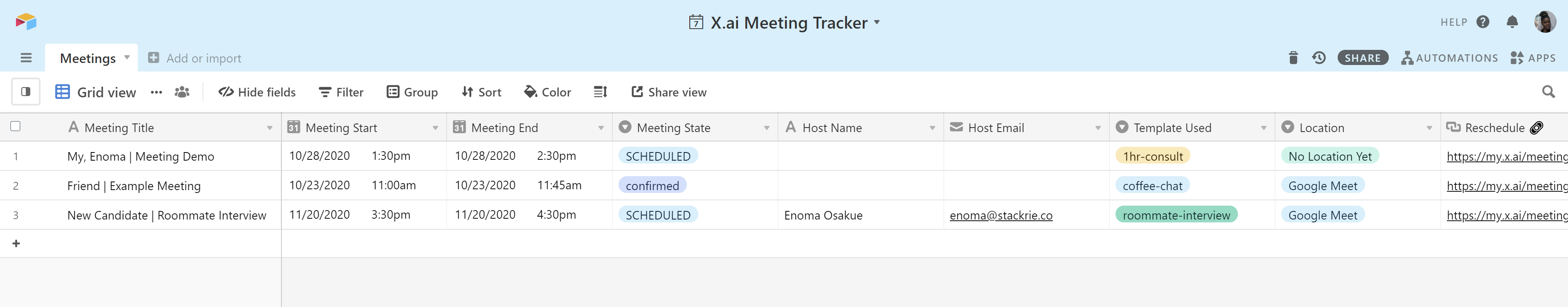Click the collaborators people icon
This screenshot has width=1568, height=307.
click(x=181, y=92)
